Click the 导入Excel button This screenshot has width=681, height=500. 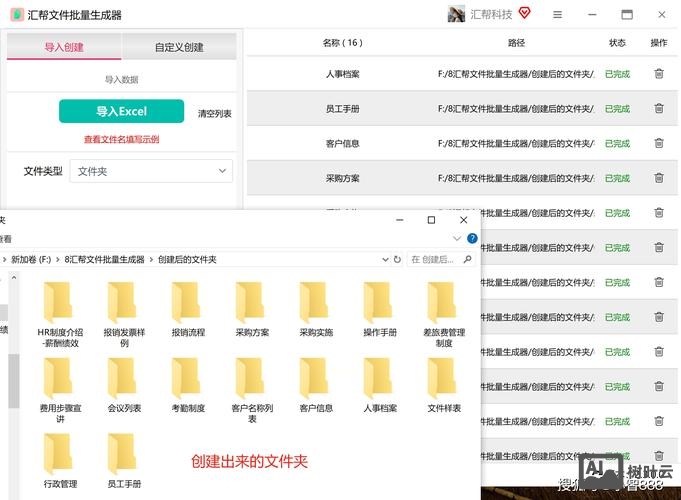[x=121, y=111]
